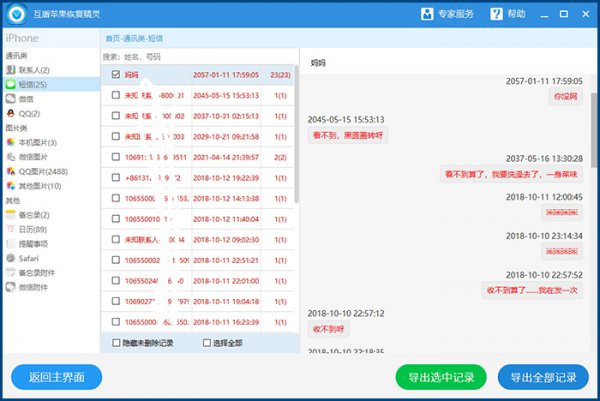Check the row dated 2018-10-11 22:51:21
600x401 pixels.
(x=116, y=260)
